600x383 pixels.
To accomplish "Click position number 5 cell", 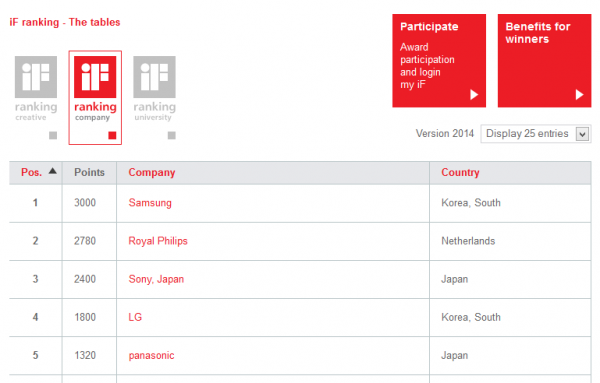I will [36, 355].
